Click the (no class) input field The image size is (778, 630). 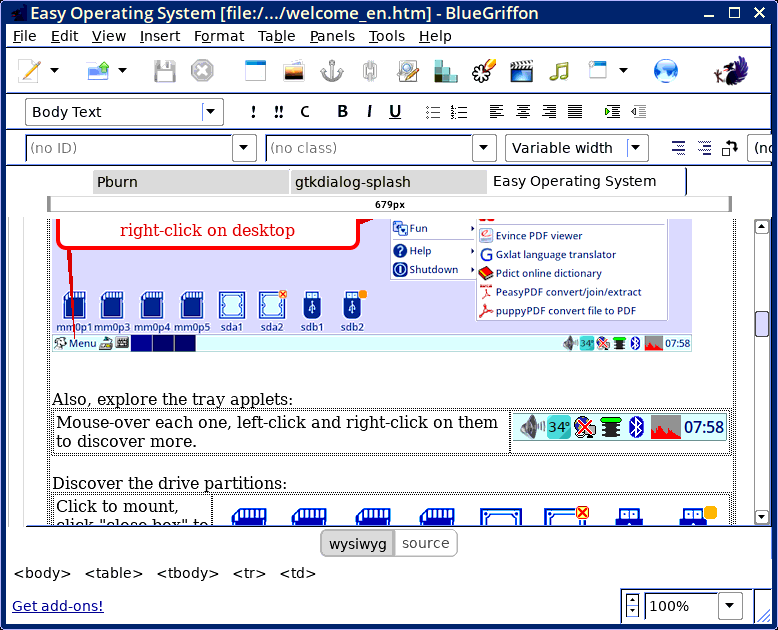(369, 148)
